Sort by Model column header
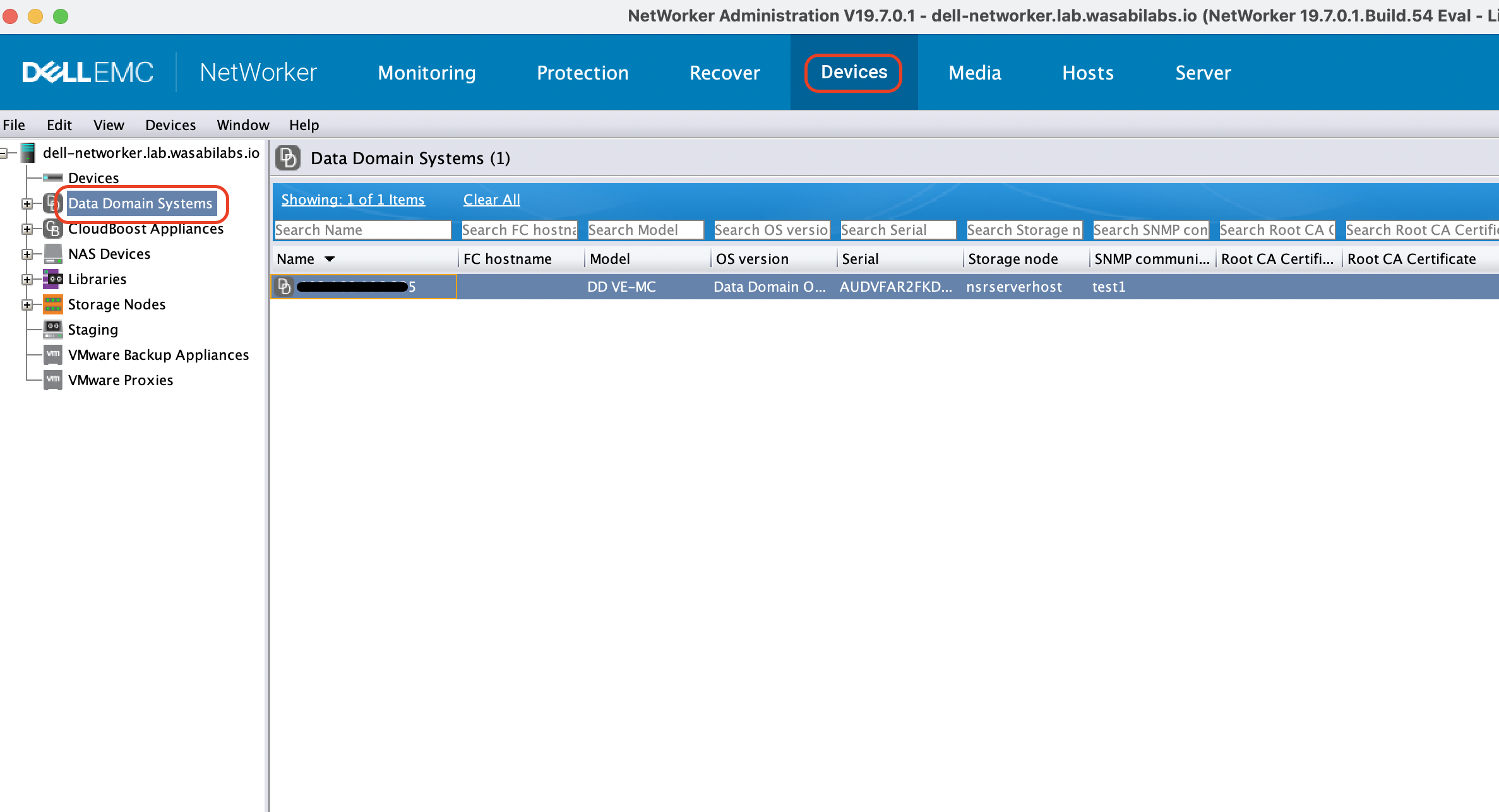Screen dimensions: 1499x812 647,259
